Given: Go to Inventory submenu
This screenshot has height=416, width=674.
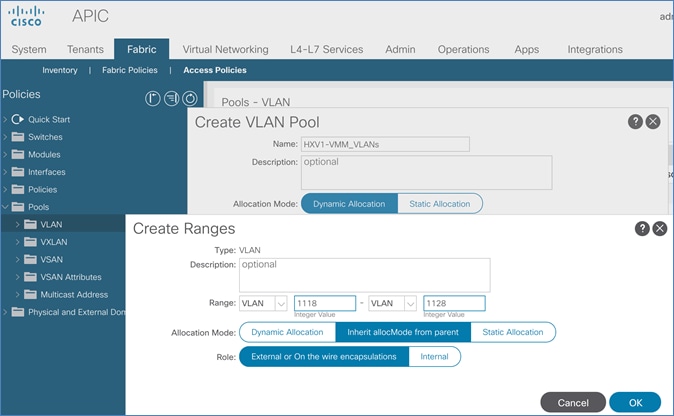Looking at the screenshot, I should (x=60, y=70).
